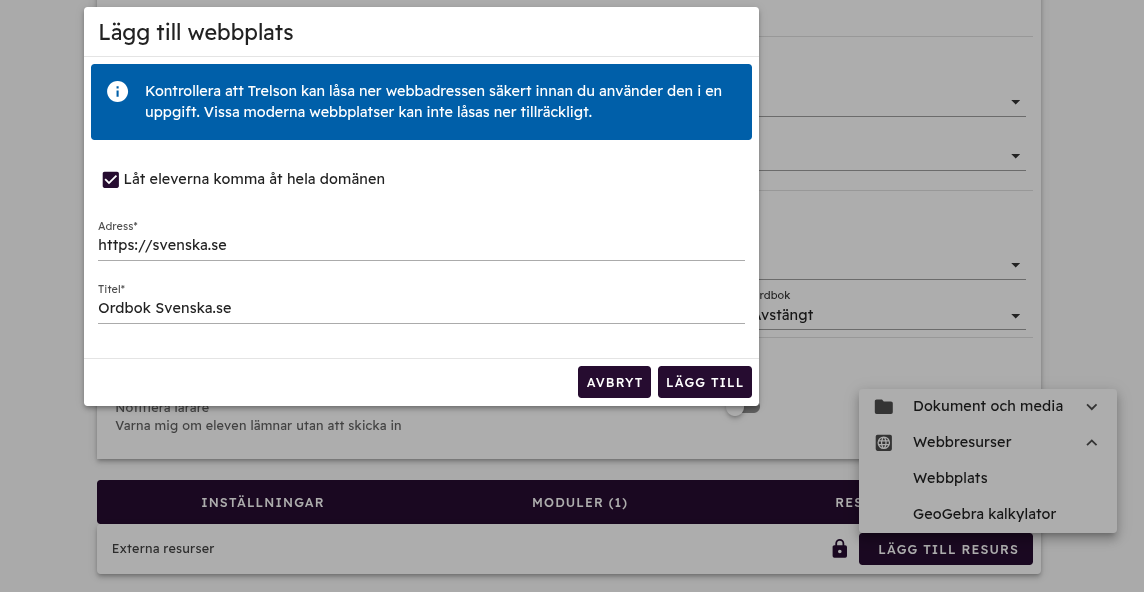Click the lock icon beside Externa resurser
This screenshot has height=592, width=1144.
[840, 549]
